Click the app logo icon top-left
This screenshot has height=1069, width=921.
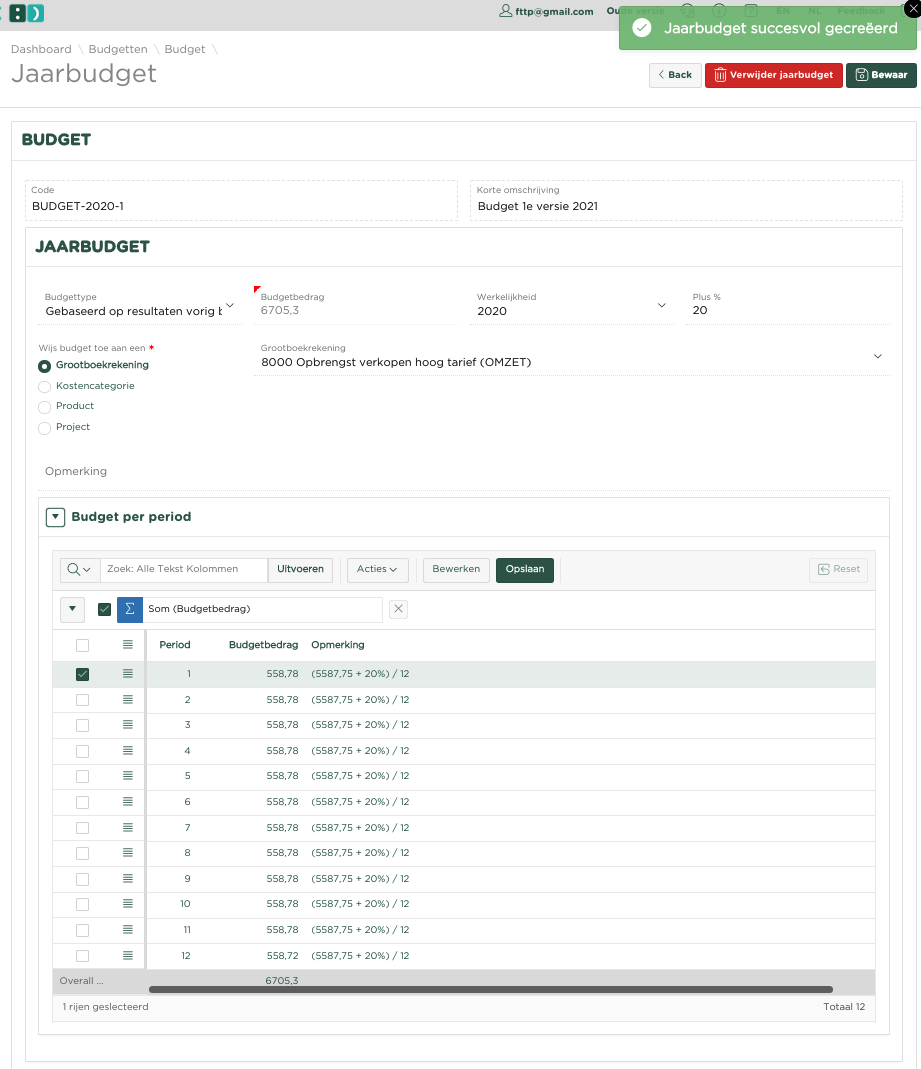(x=27, y=13)
